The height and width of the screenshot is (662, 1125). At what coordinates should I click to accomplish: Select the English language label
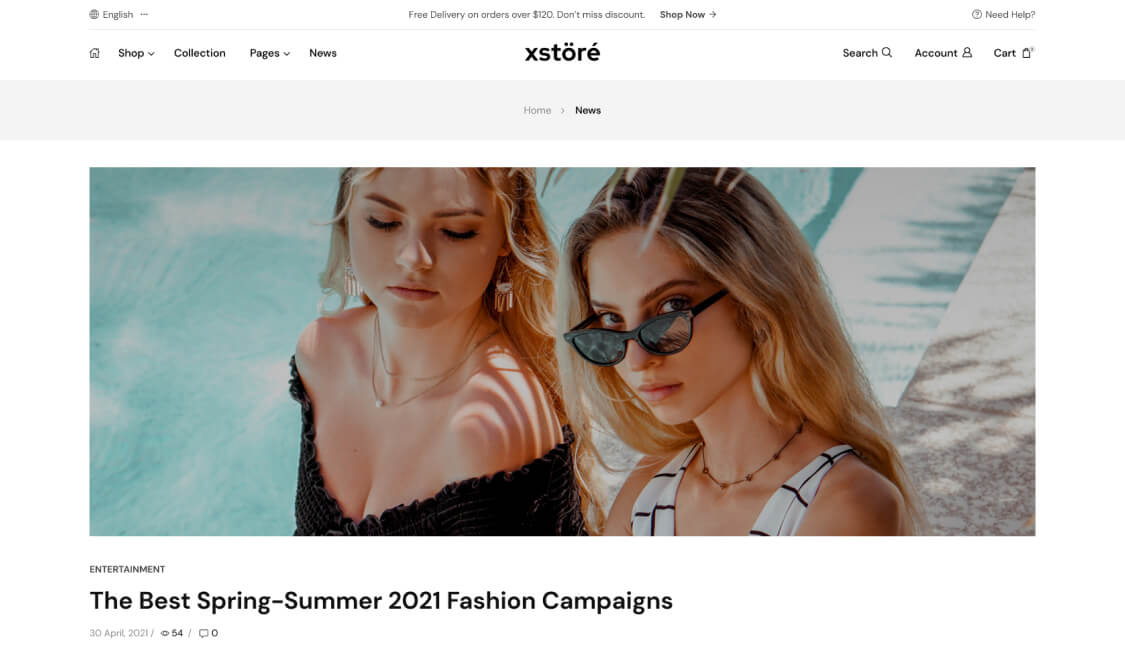pos(118,14)
